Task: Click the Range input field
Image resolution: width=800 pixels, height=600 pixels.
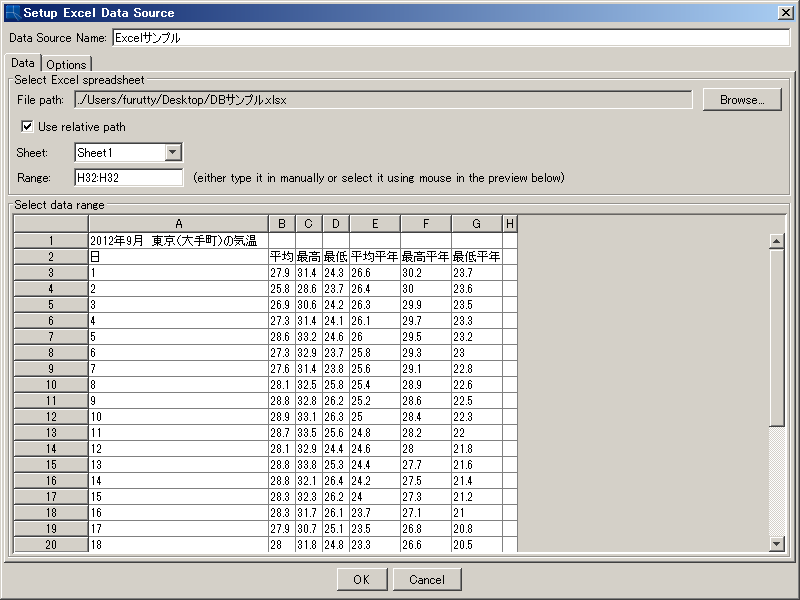Action: [x=129, y=178]
